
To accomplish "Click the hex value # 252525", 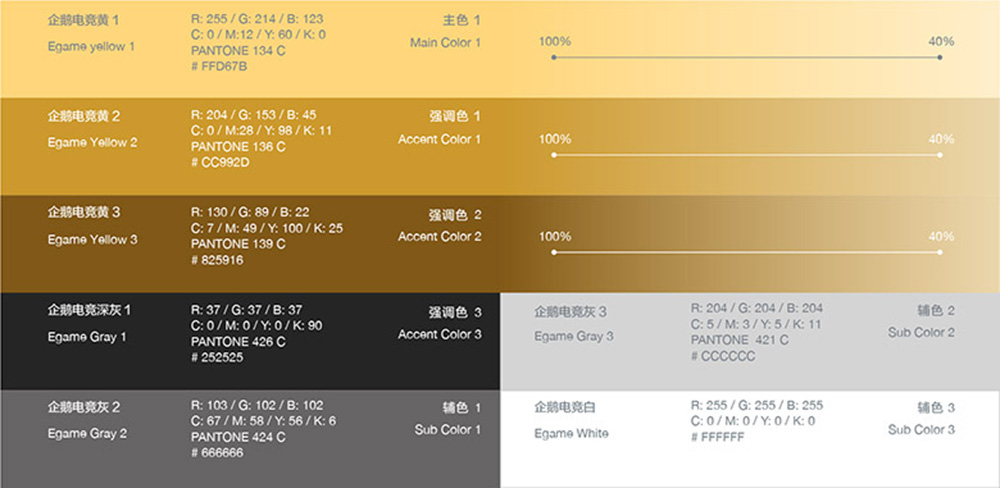I will [x=217, y=357].
